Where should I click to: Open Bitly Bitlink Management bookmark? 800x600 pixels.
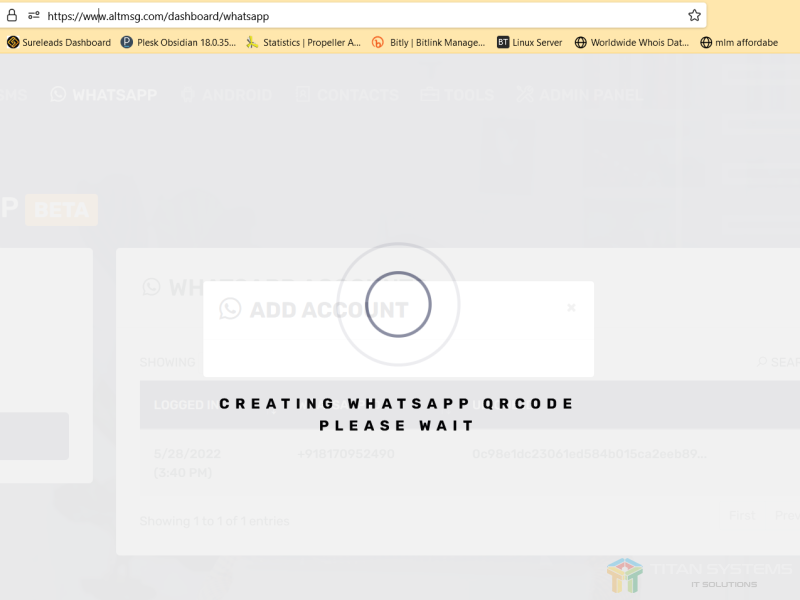pyautogui.click(x=428, y=43)
